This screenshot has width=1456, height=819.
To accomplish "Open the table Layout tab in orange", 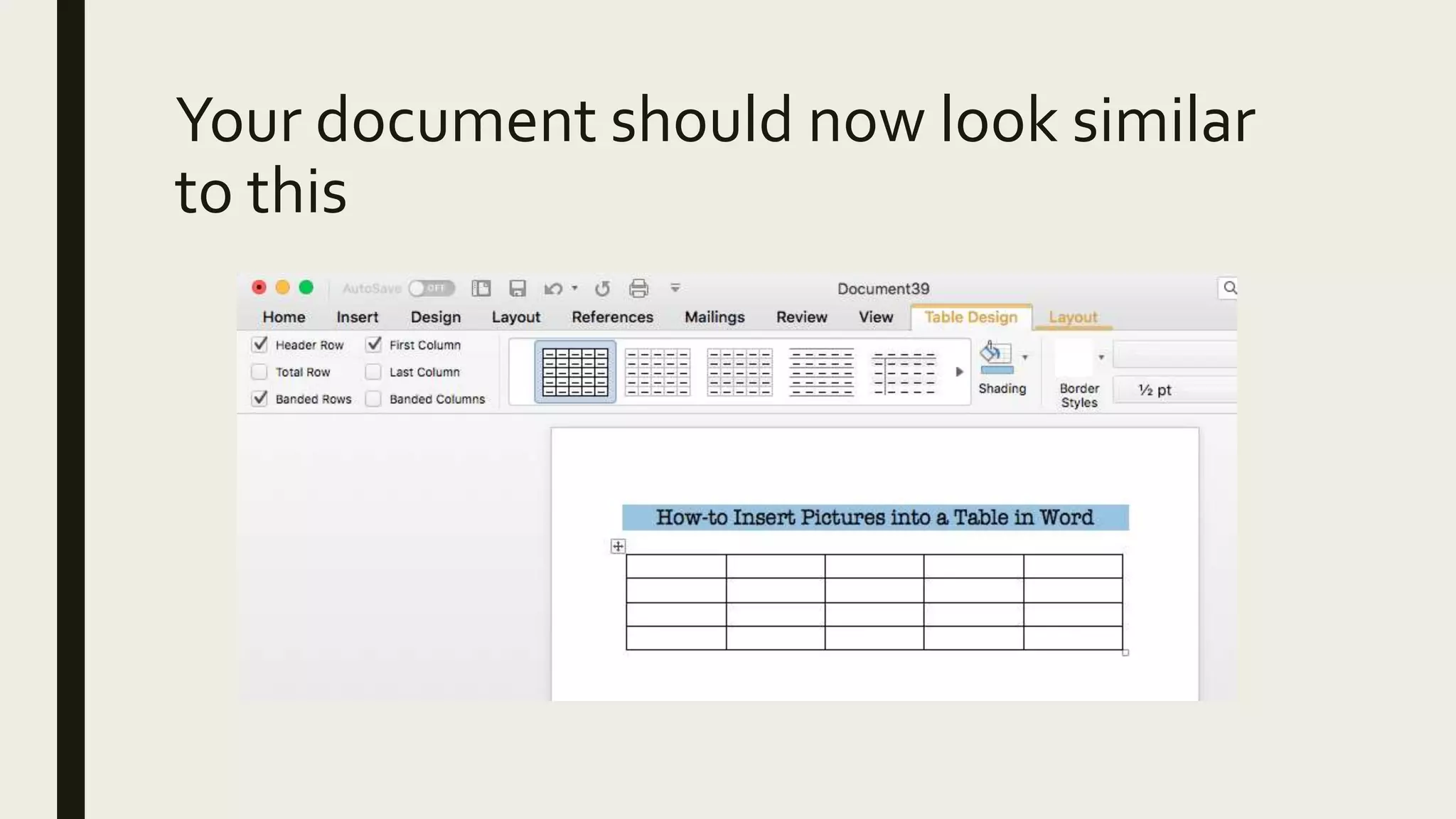I will (1073, 317).
